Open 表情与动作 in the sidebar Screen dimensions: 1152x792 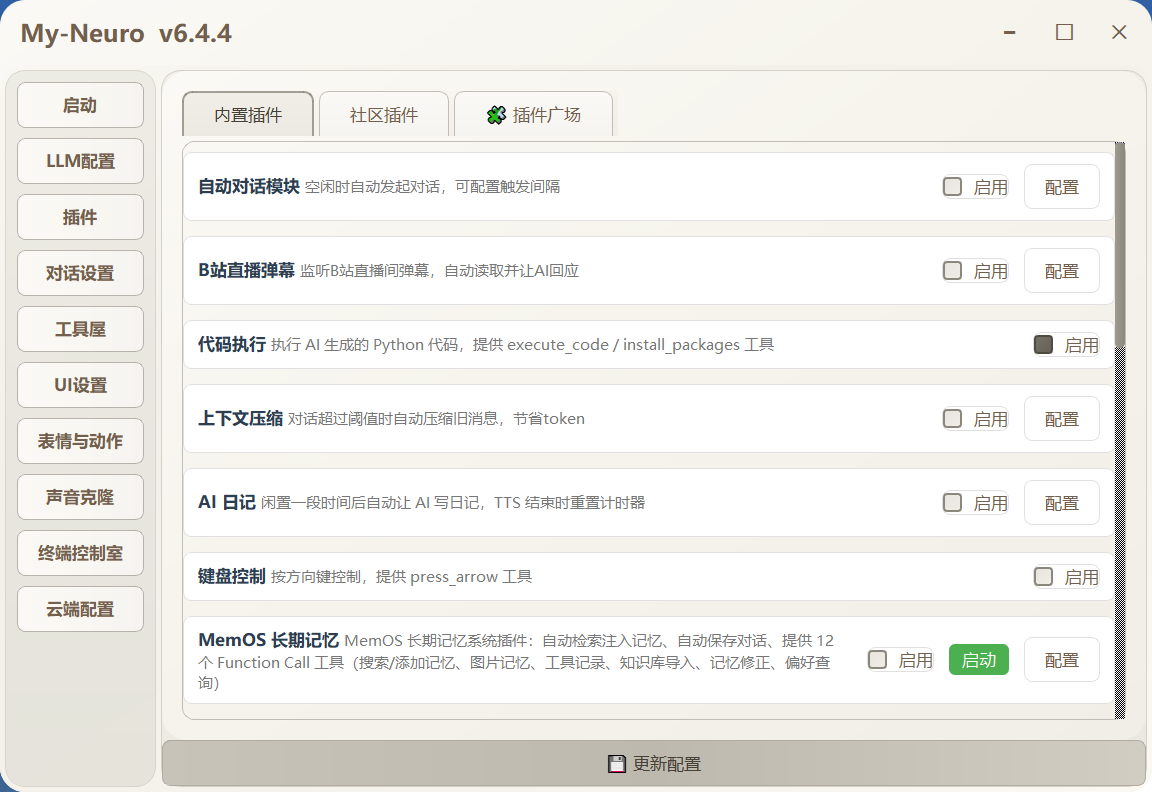(x=80, y=441)
